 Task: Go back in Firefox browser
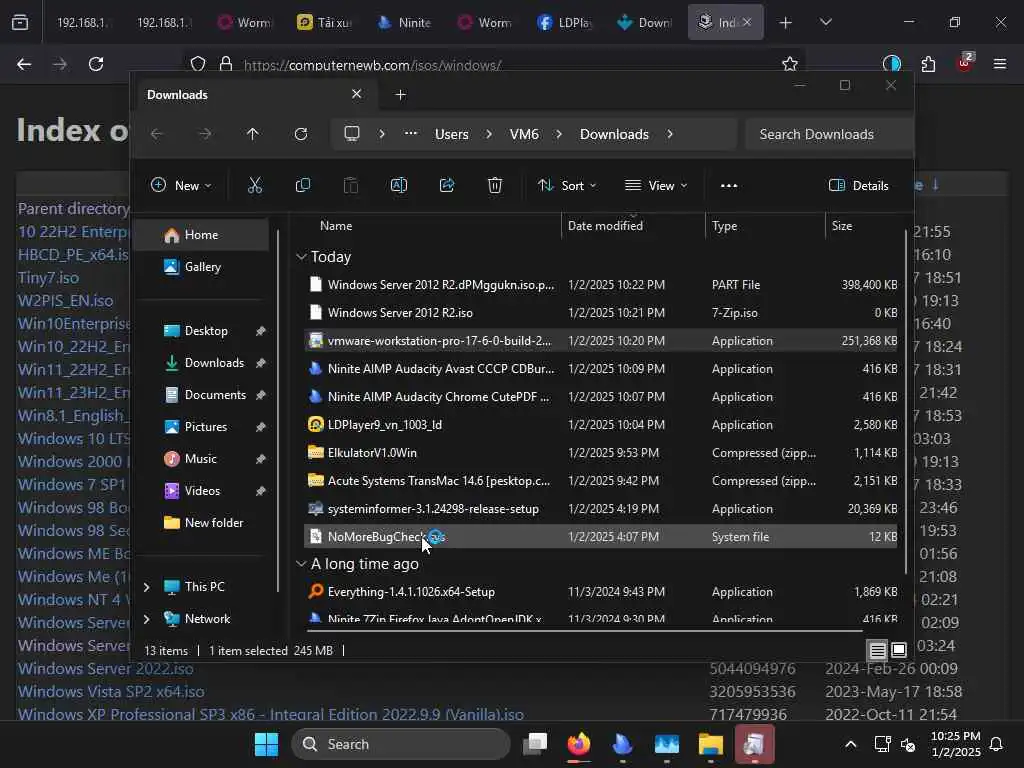coord(24,64)
